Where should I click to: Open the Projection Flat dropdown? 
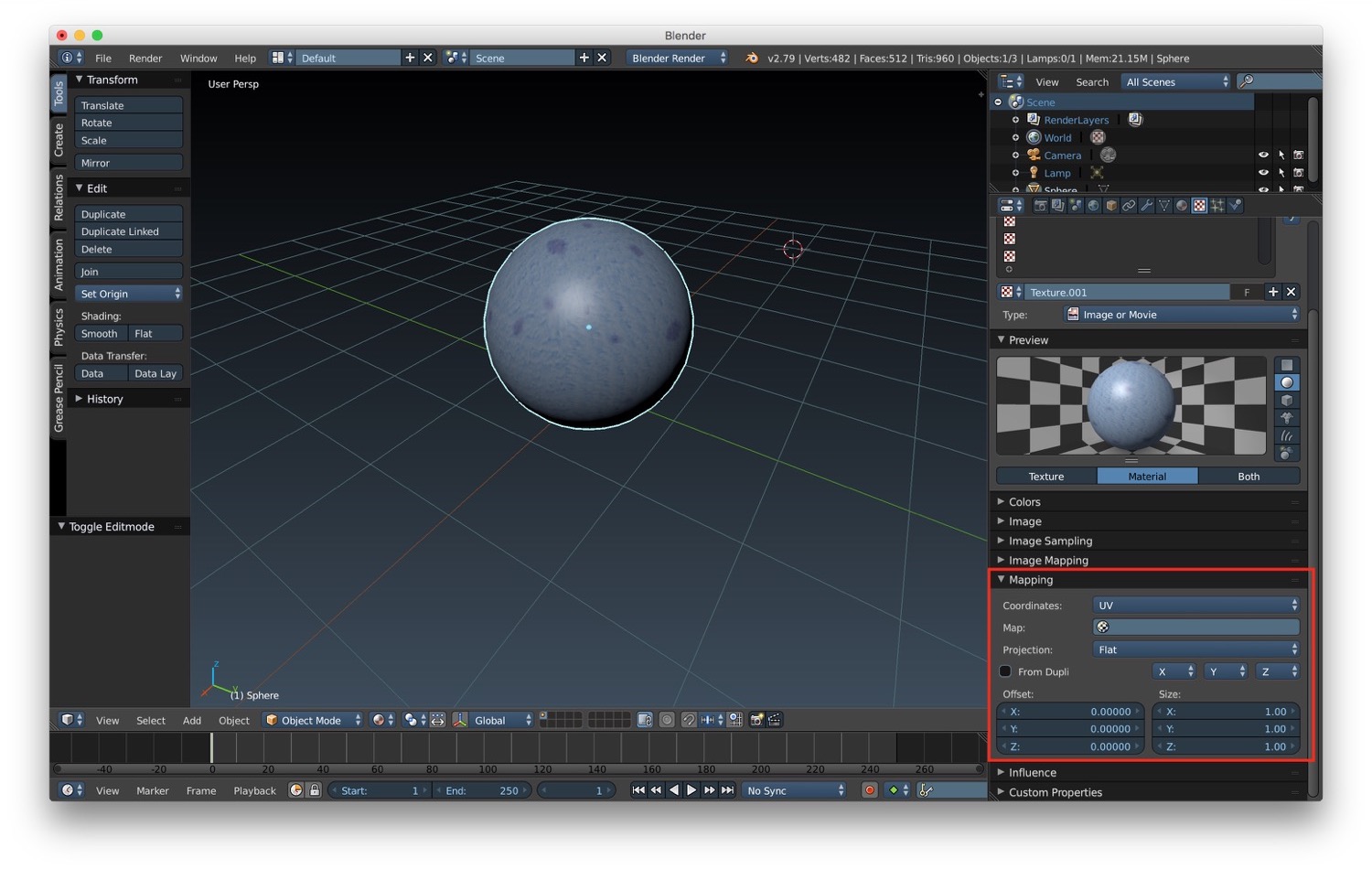point(1196,649)
